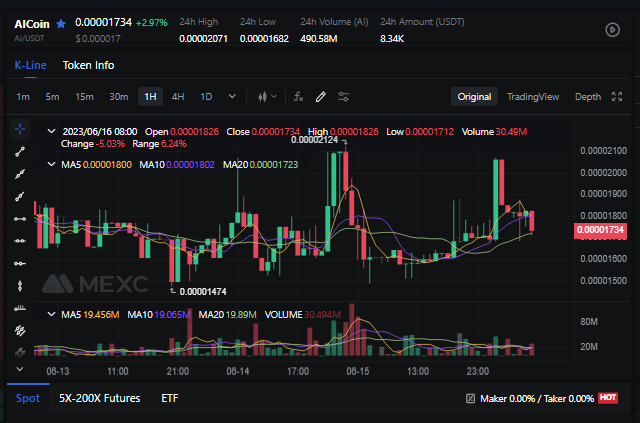Switch to Depth chart view
Image resolution: width=640 pixels, height=423 pixels.
tap(588, 97)
